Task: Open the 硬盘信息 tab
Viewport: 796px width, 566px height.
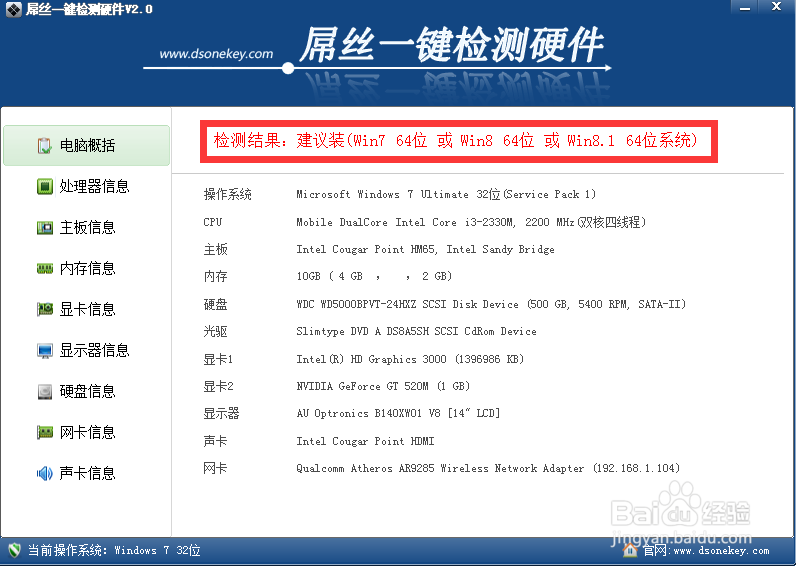Action: coord(86,391)
